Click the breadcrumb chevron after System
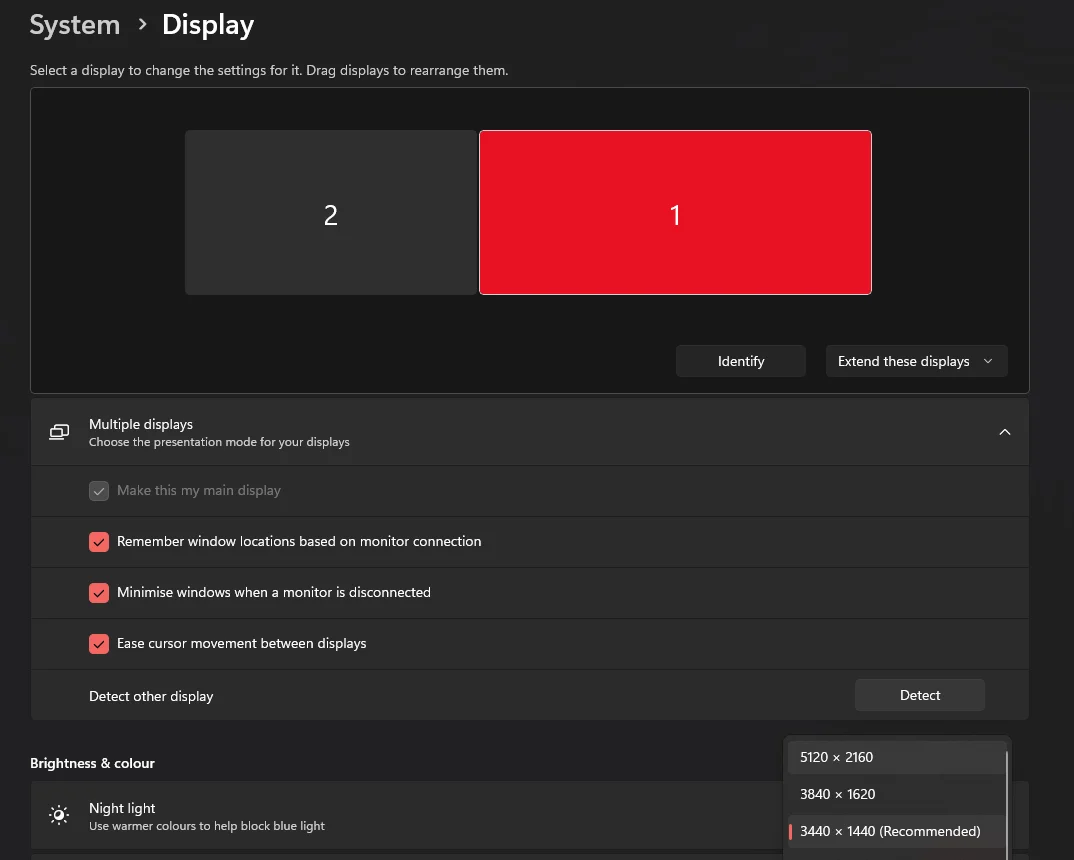This screenshot has width=1074, height=860. click(x=142, y=25)
